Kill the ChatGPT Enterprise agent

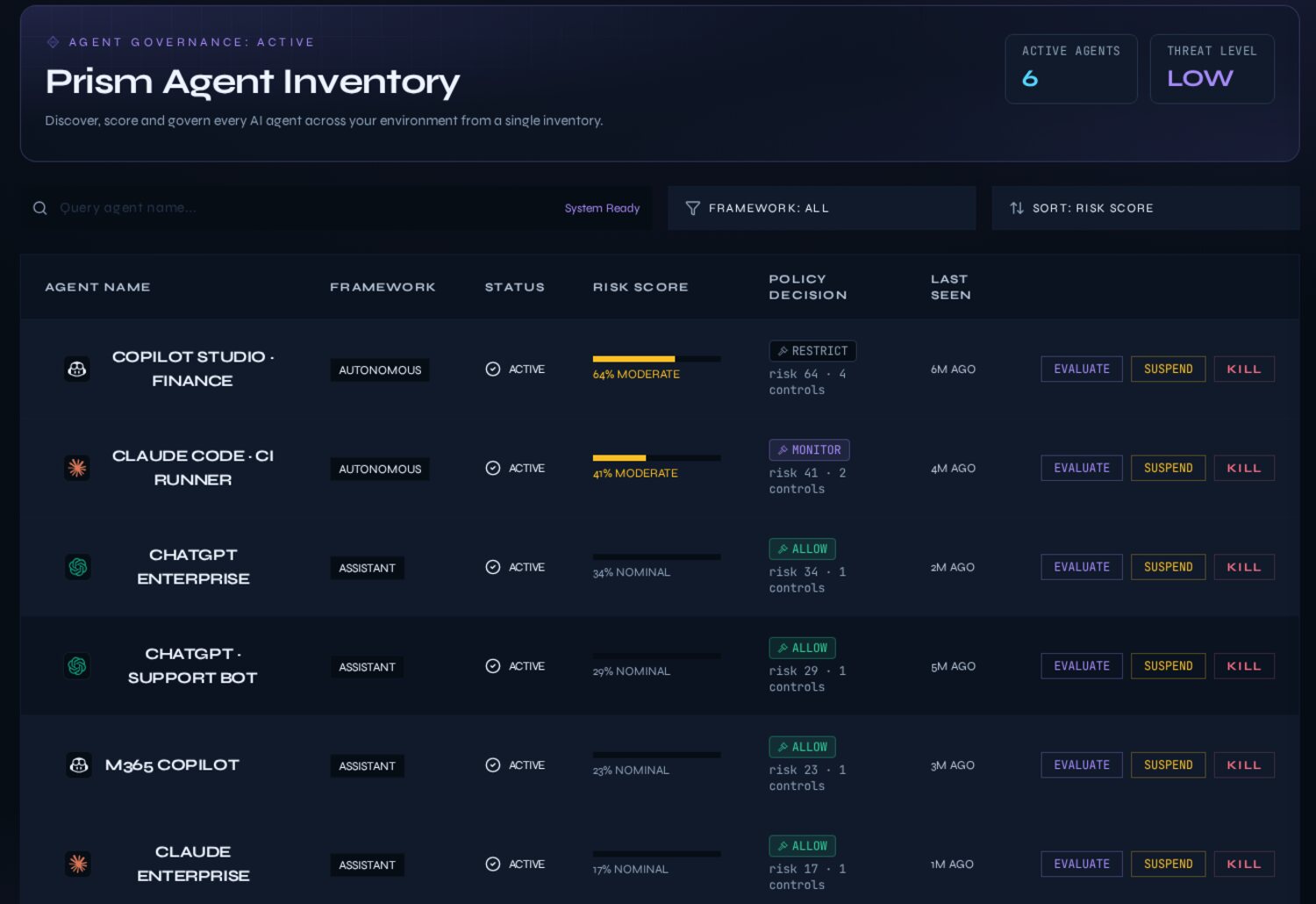tap(1244, 568)
